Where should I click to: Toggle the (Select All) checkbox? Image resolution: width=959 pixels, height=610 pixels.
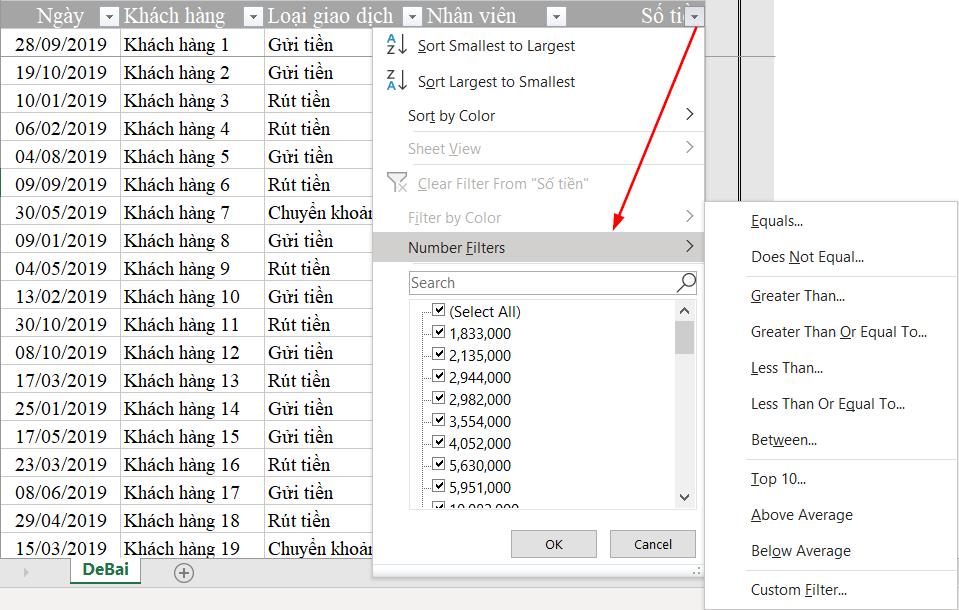click(439, 310)
